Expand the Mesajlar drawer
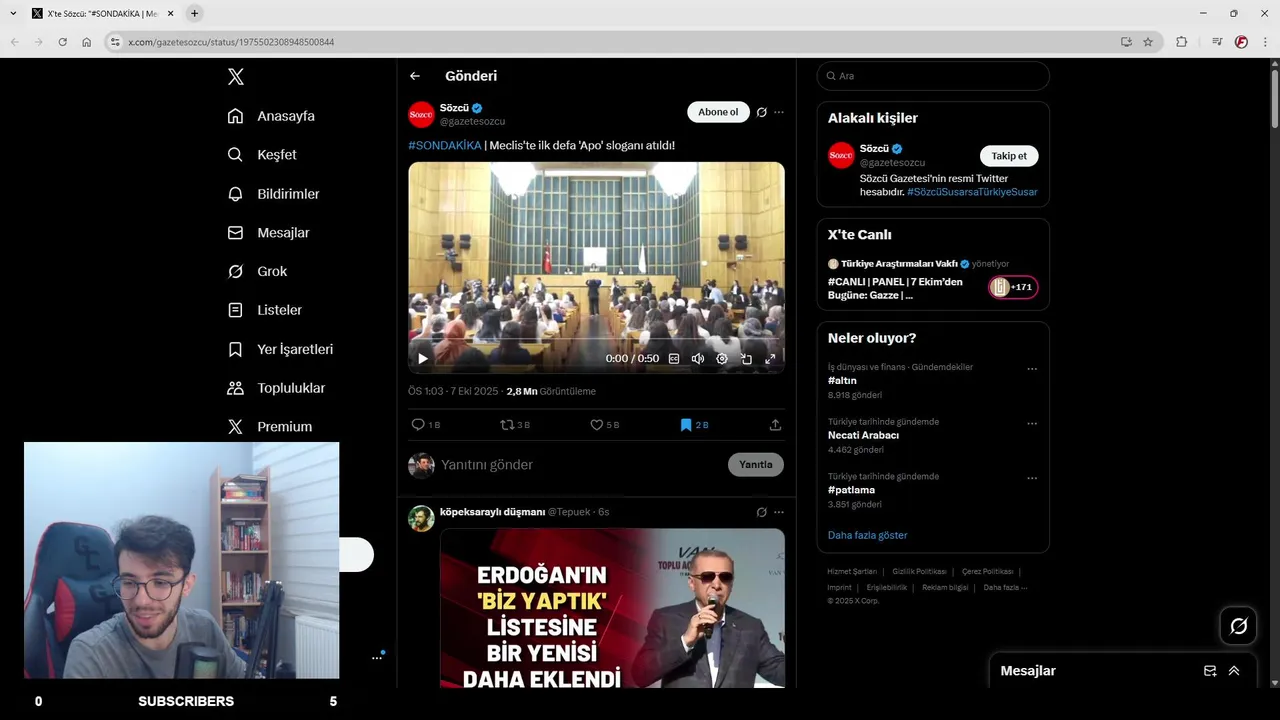Screen dimensions: 1280x720 1234,671
